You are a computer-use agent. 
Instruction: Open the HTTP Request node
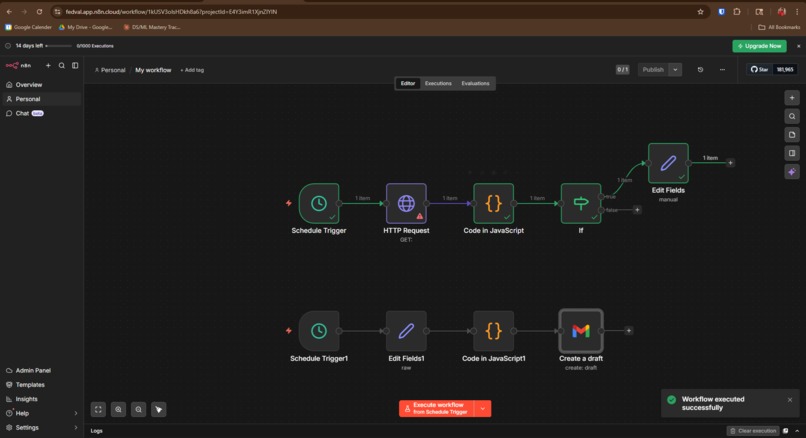406,204
